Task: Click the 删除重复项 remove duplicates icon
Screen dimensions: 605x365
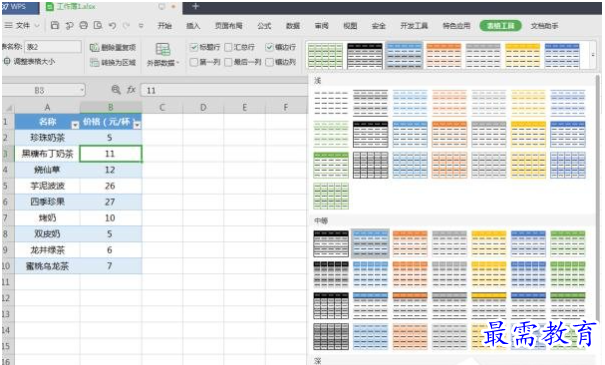Action: coord(94,47)
